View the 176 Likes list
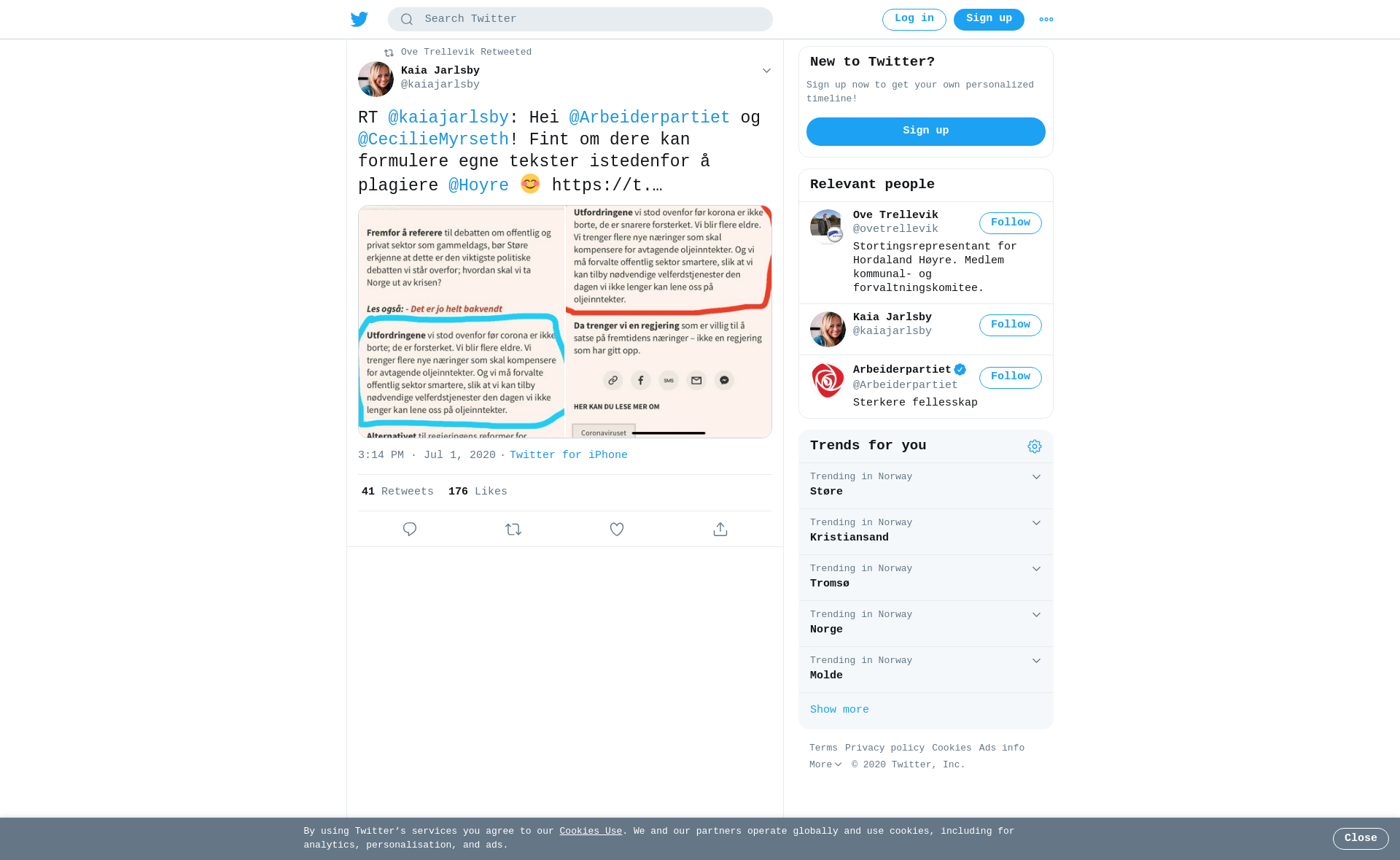The width and height of the screenshot is (1400, 860). [478, 492]
